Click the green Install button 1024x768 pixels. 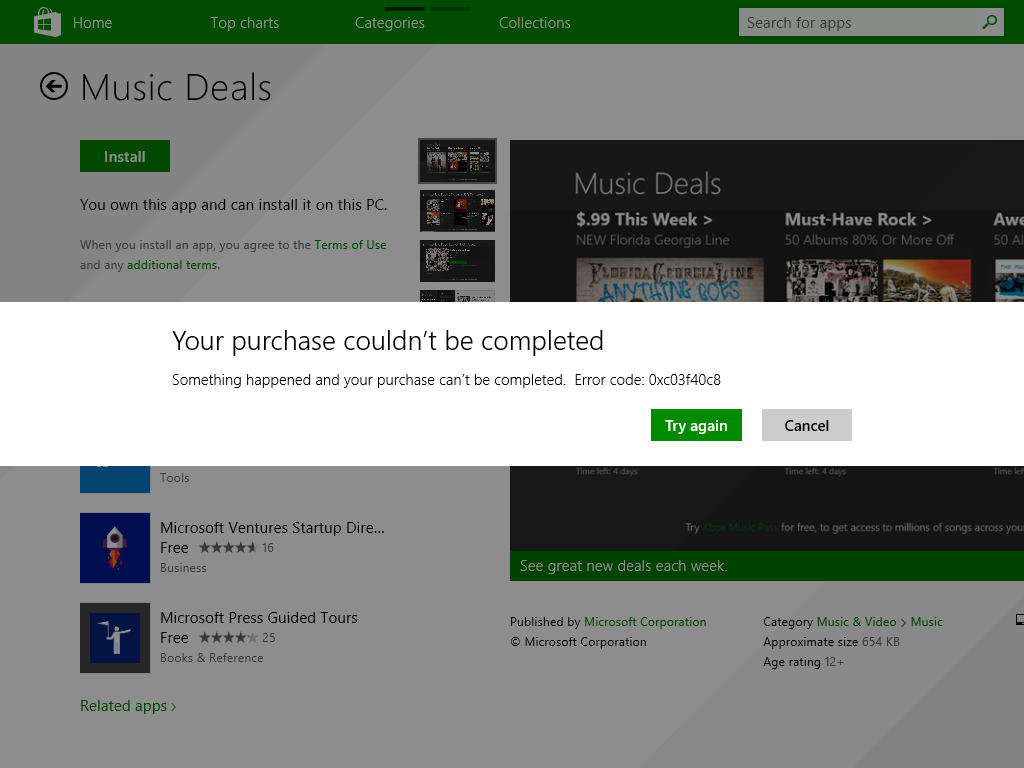125,156
